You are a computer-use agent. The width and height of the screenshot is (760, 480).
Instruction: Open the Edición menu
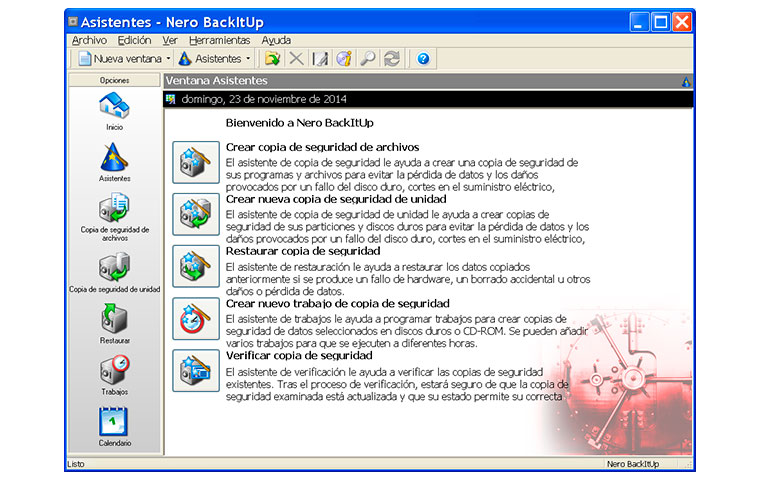coord(134,40)
